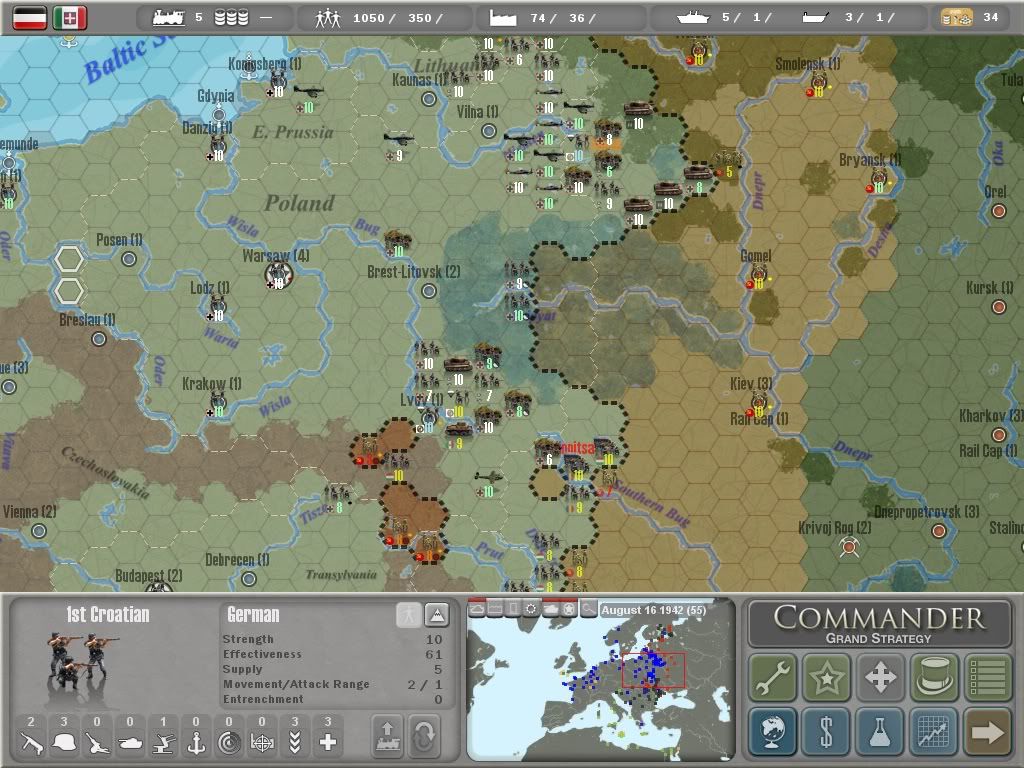
Task: Select the Dnepropetrovsk city marker
Action: [x=938, y=531]
